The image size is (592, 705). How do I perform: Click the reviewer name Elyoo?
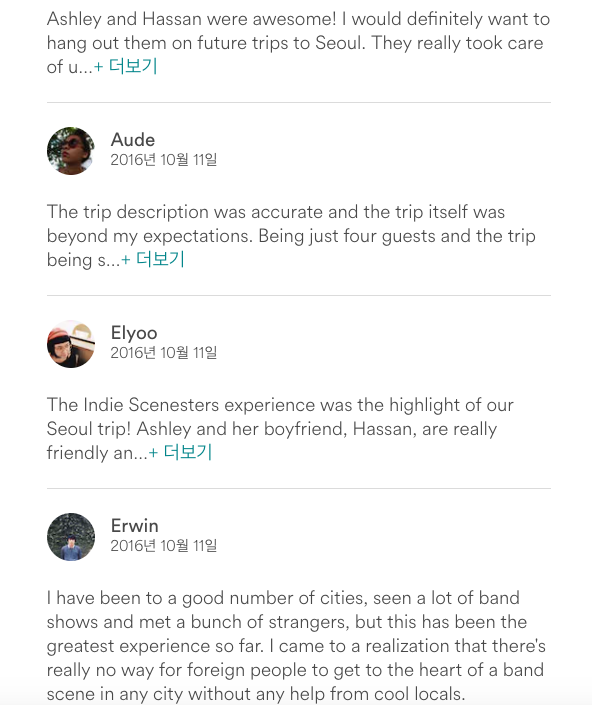pyautogui.click(x=134, y=333)
